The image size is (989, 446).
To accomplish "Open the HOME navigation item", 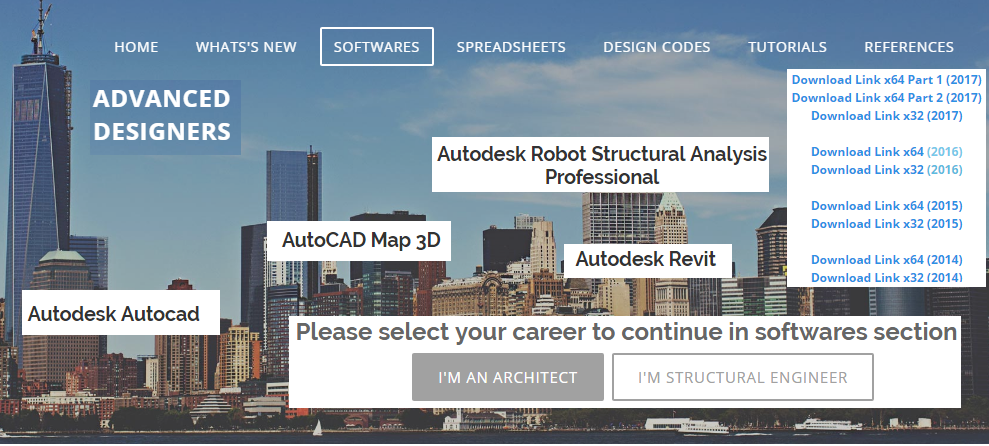I will click(x=136, y=47).
